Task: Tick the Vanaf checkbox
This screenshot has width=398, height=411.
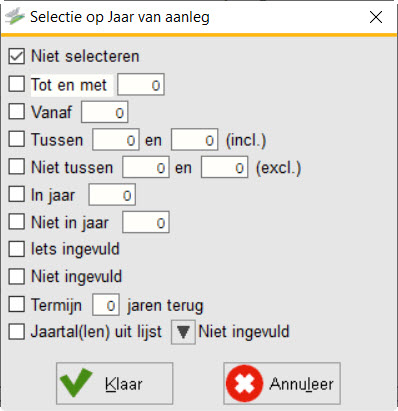Action: [x=17, y=111]
